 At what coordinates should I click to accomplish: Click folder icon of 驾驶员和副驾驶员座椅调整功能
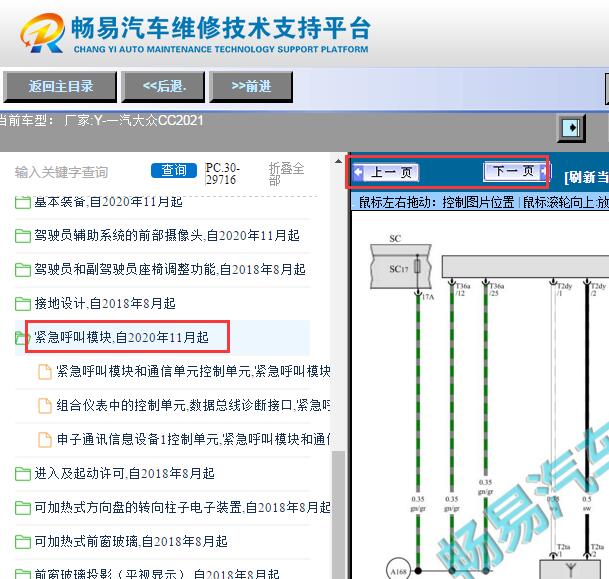click(x=23, y=270)
